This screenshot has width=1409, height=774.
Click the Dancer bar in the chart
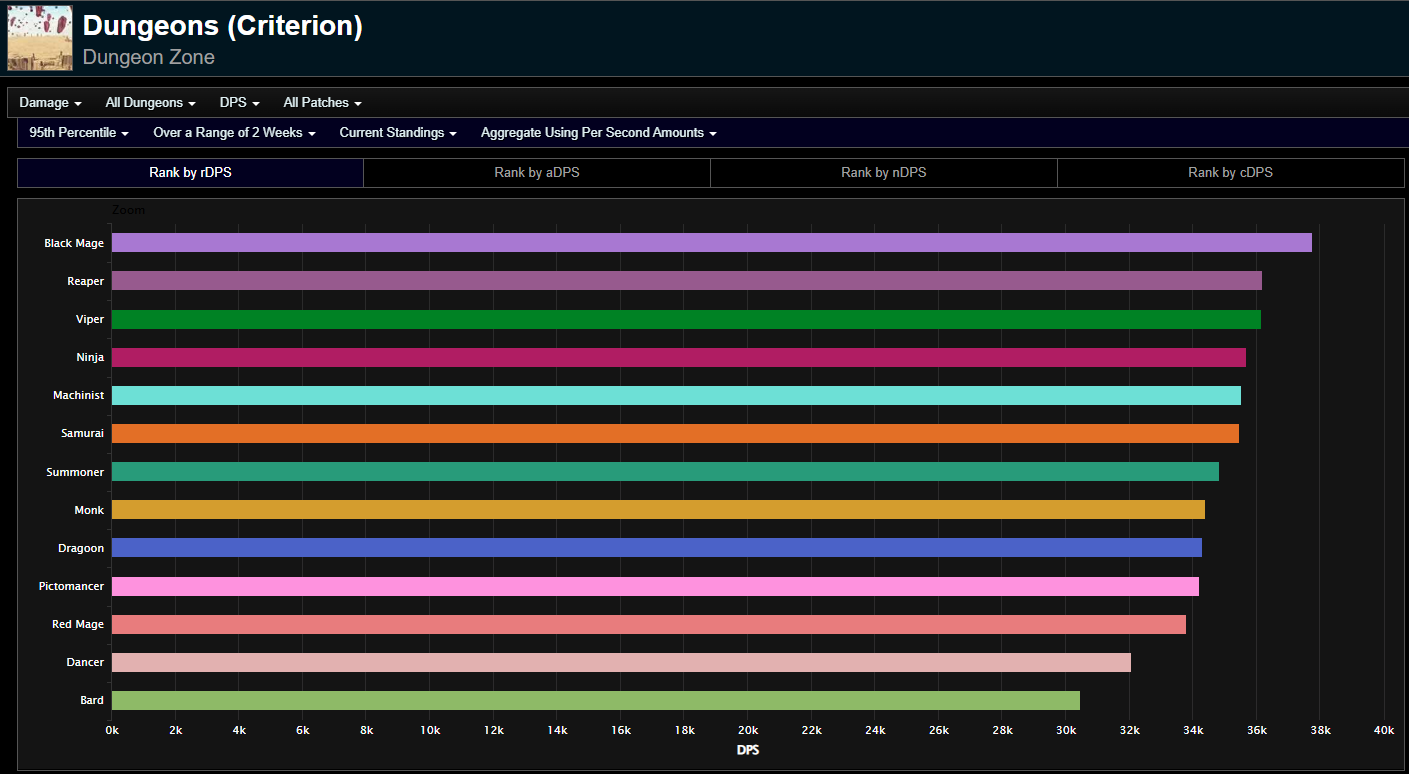[x=621, y=662]
